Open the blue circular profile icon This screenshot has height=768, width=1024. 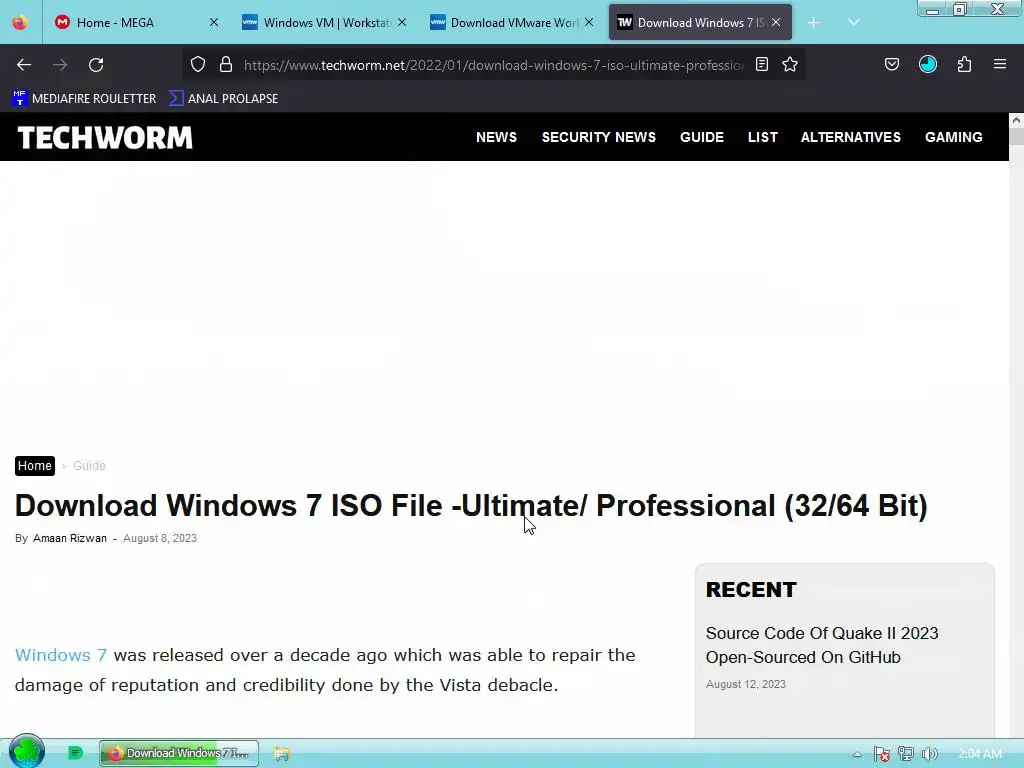[x=927, y=64]
